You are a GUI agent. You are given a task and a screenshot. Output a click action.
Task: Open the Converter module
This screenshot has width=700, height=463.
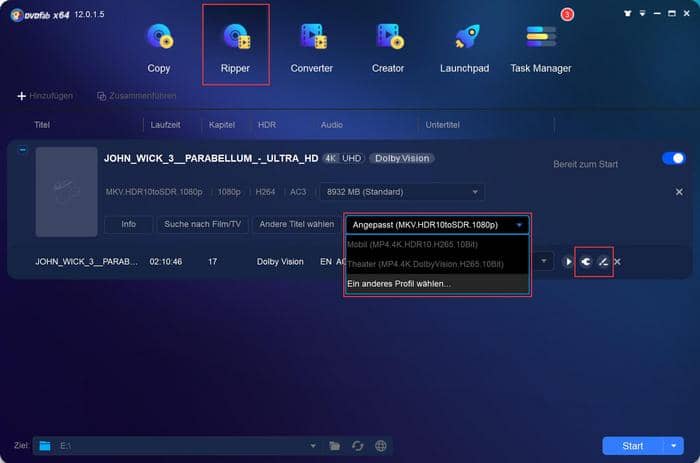pos(312,48)
